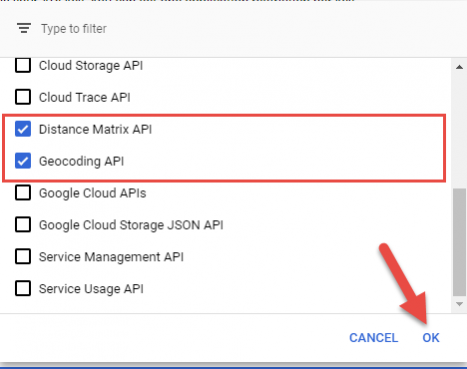
Task: Check the Service Management API checkbox
Action: click(x=23, y=256)
